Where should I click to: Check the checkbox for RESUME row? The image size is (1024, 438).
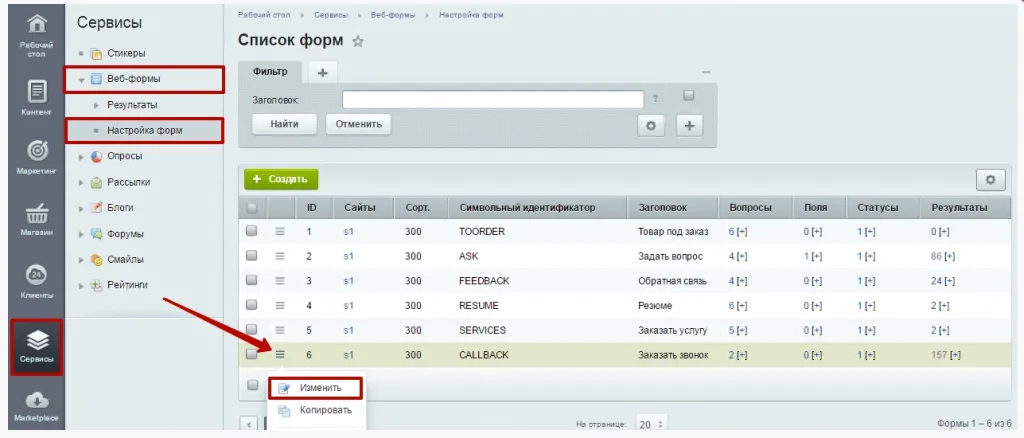[252, 305]
